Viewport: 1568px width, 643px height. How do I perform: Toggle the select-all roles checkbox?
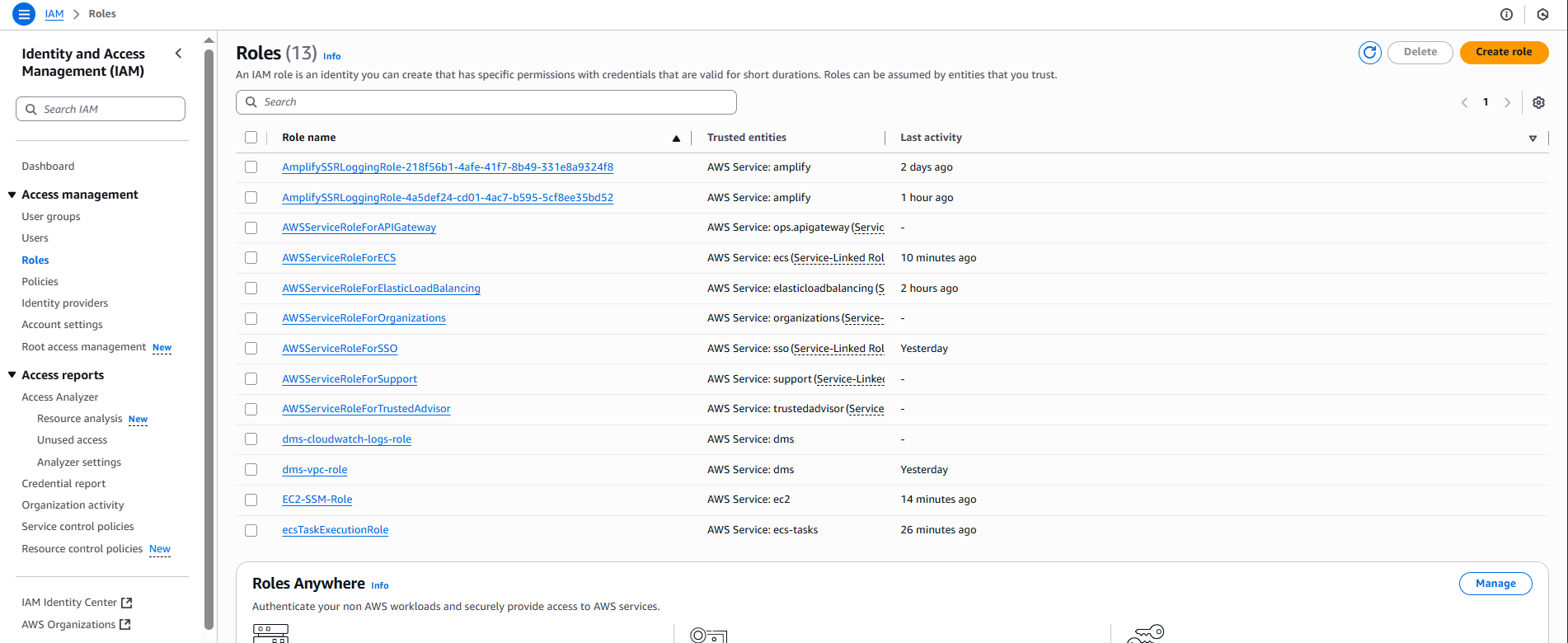click(251, 138)
